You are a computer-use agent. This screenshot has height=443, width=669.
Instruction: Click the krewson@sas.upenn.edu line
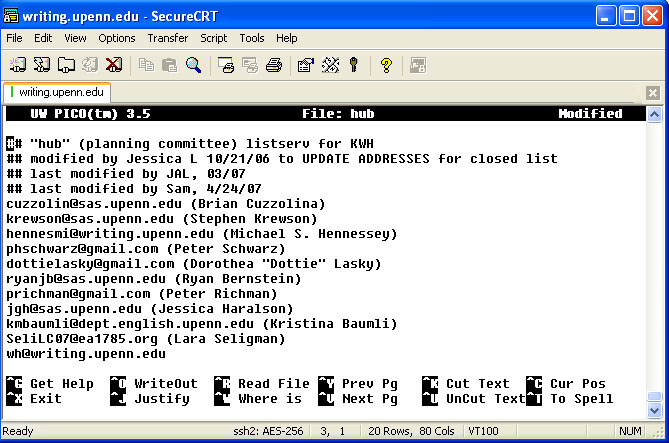point(162,219)
